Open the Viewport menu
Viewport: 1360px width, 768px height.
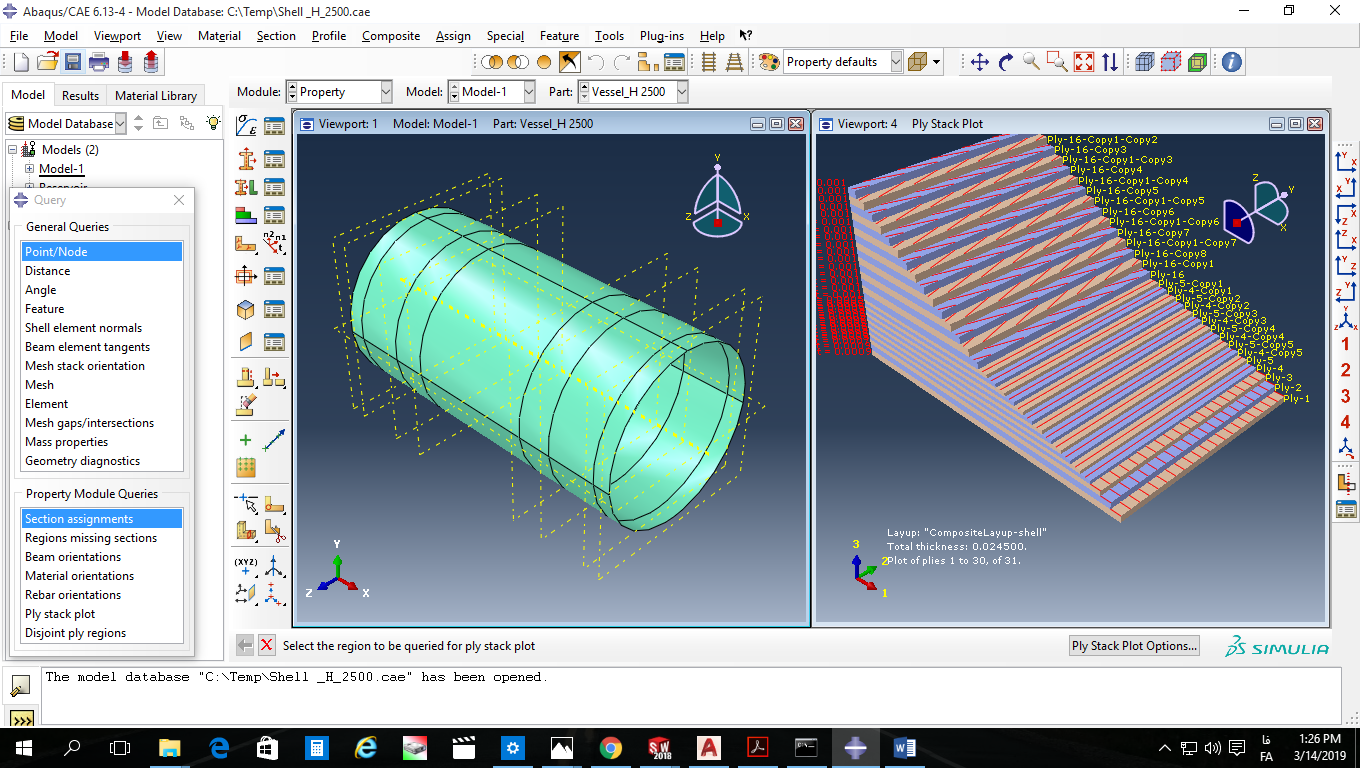[117, 35]
